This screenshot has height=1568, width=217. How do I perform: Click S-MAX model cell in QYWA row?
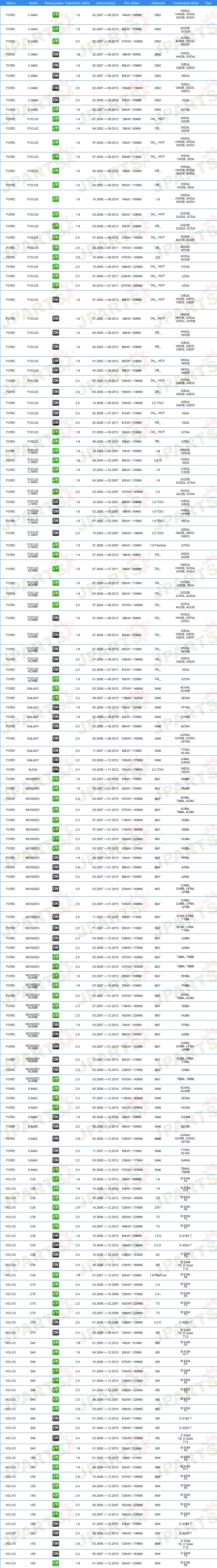click(x=33, y=1118)
